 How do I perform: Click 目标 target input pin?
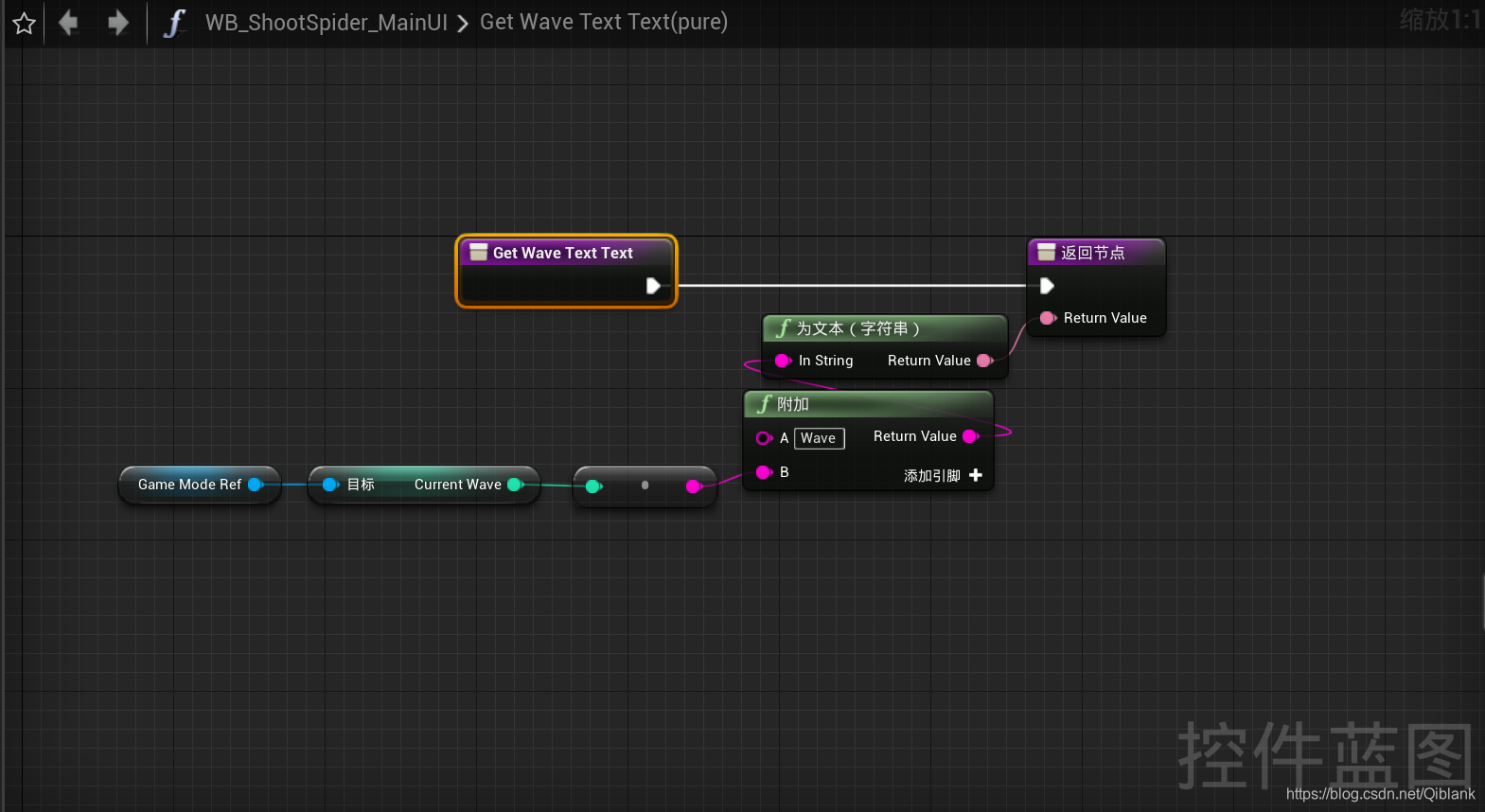pos(330,485)
